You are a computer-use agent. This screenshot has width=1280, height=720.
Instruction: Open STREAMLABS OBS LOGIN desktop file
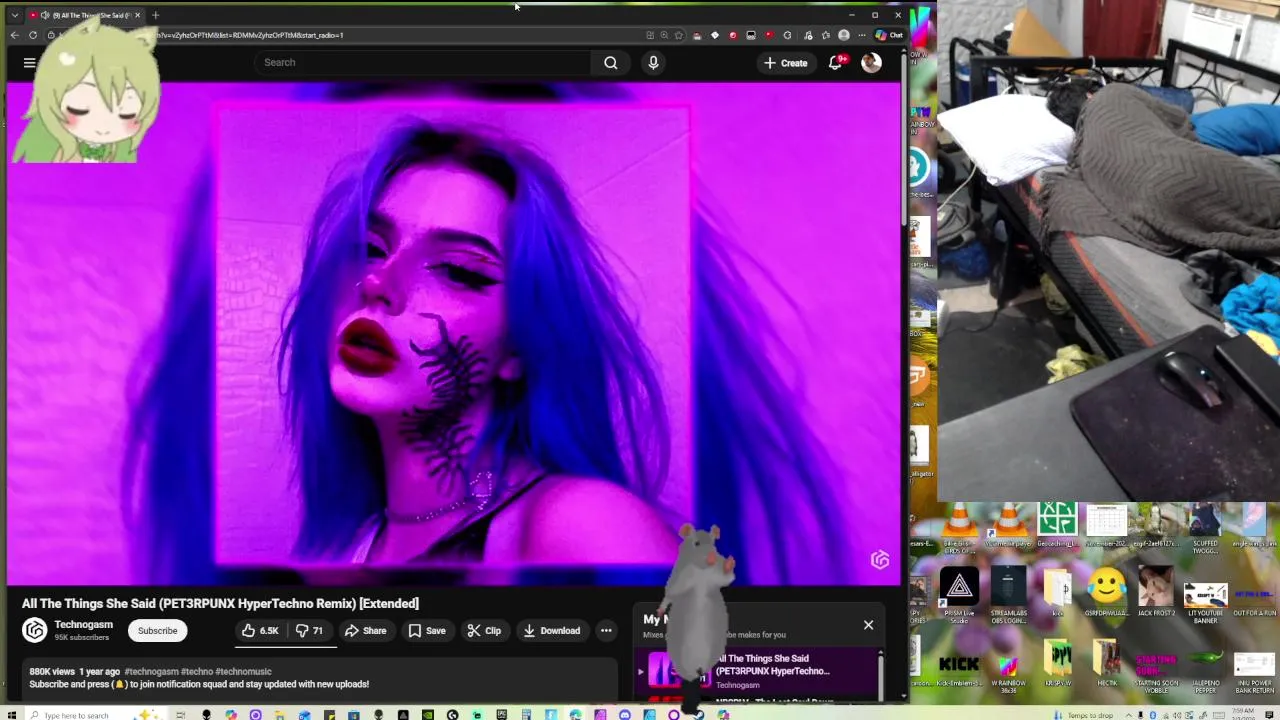(1008, 596)
